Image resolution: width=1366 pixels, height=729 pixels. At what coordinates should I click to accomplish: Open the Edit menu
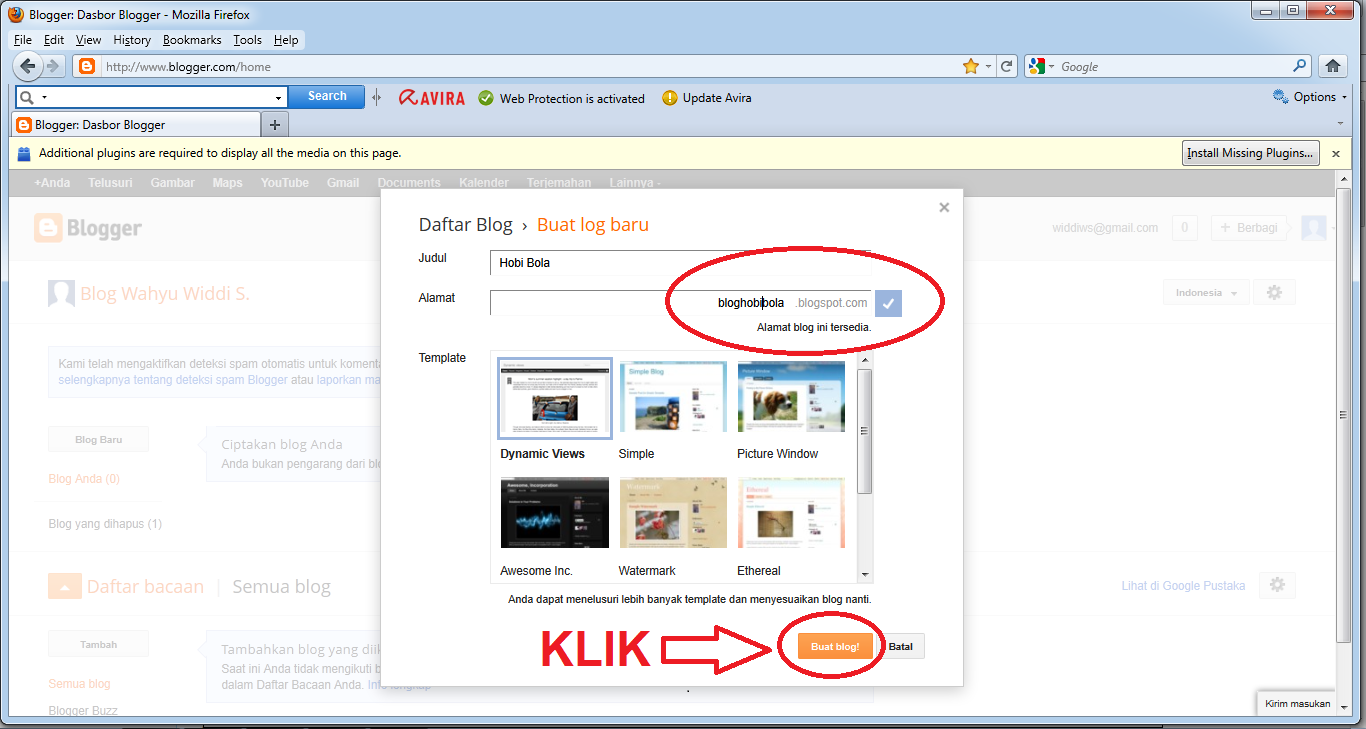pos(53,40)
